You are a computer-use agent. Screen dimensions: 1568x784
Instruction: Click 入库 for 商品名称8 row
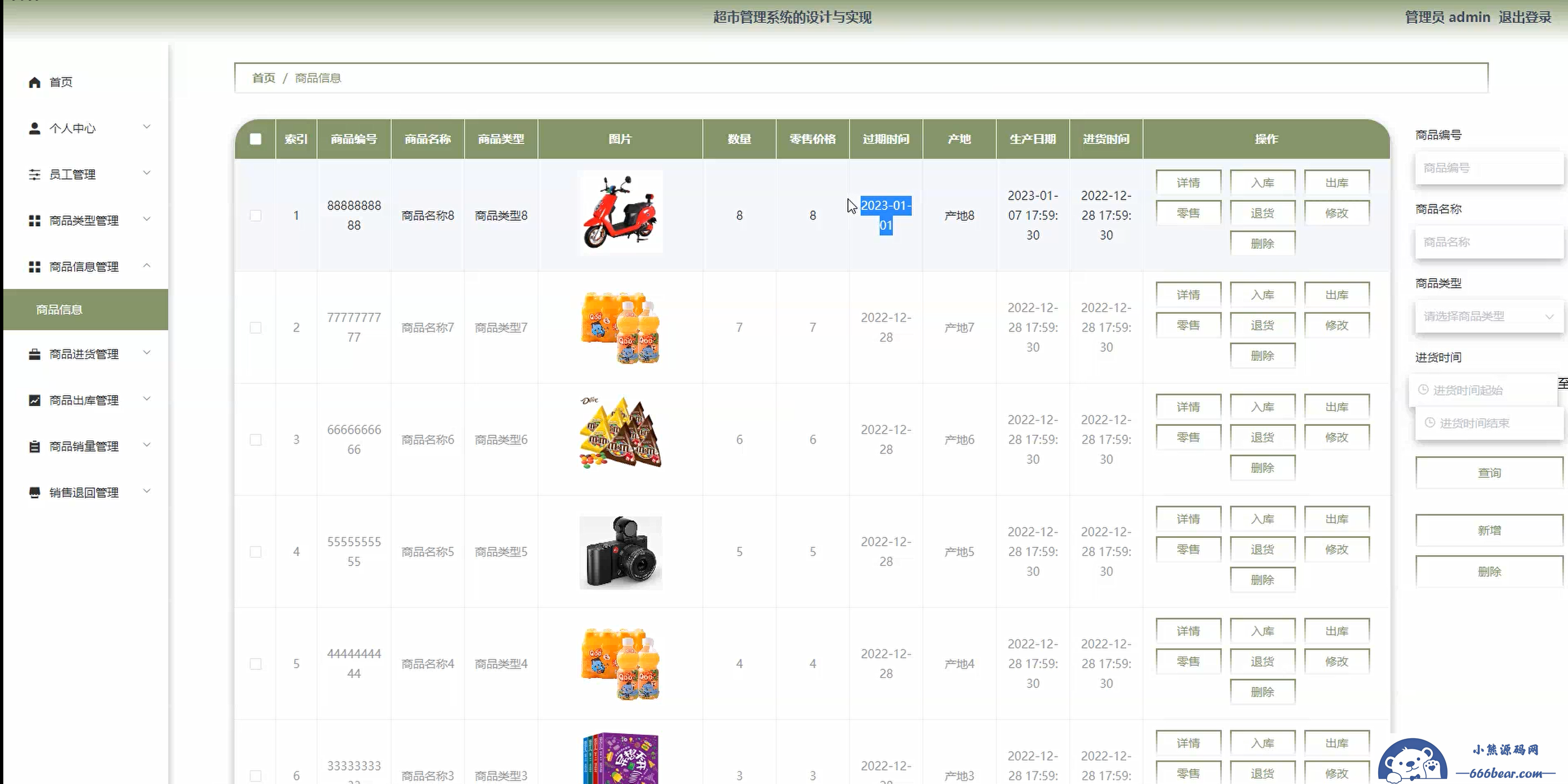coord(1262,183)
